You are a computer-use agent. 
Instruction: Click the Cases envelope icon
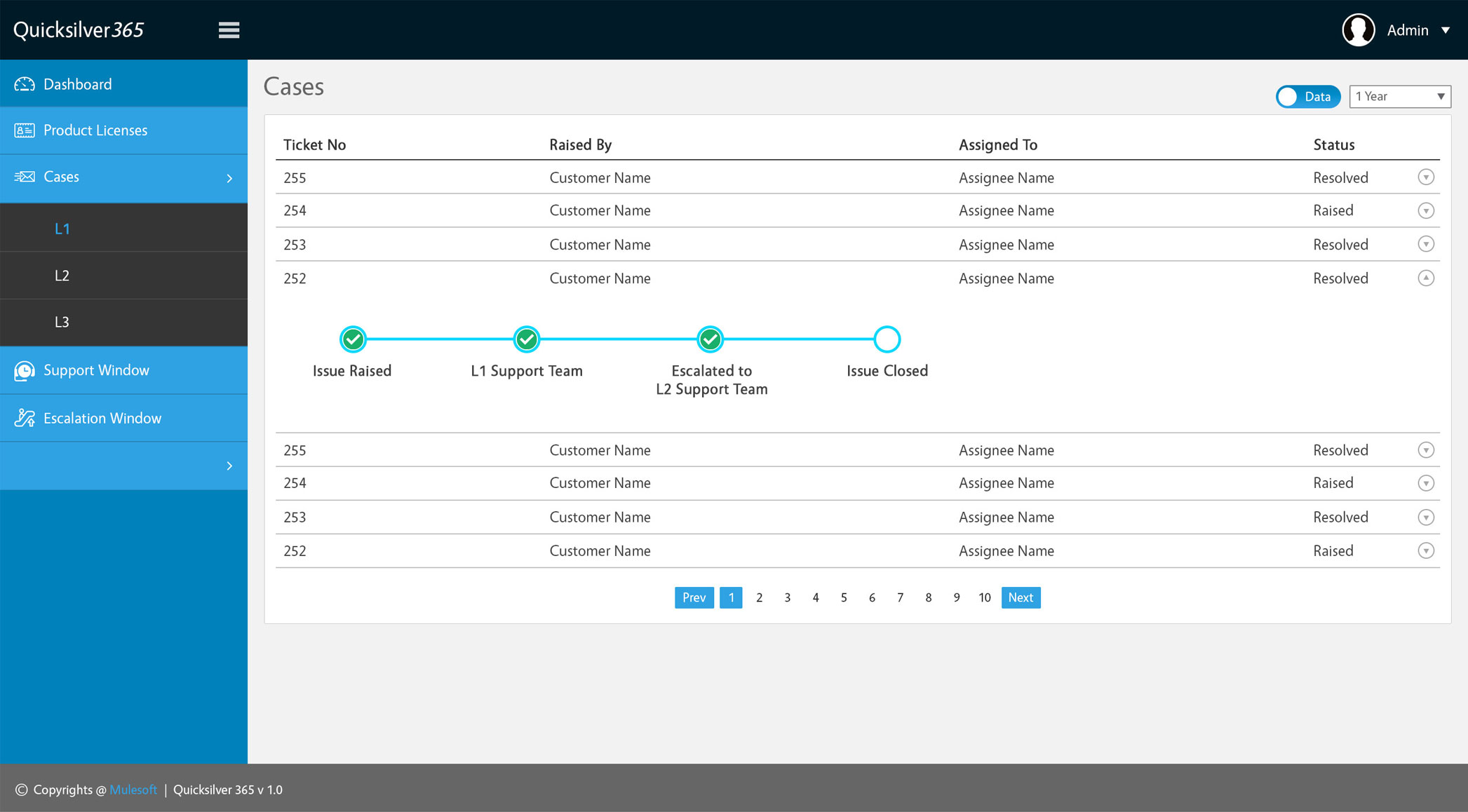[25, 177]
